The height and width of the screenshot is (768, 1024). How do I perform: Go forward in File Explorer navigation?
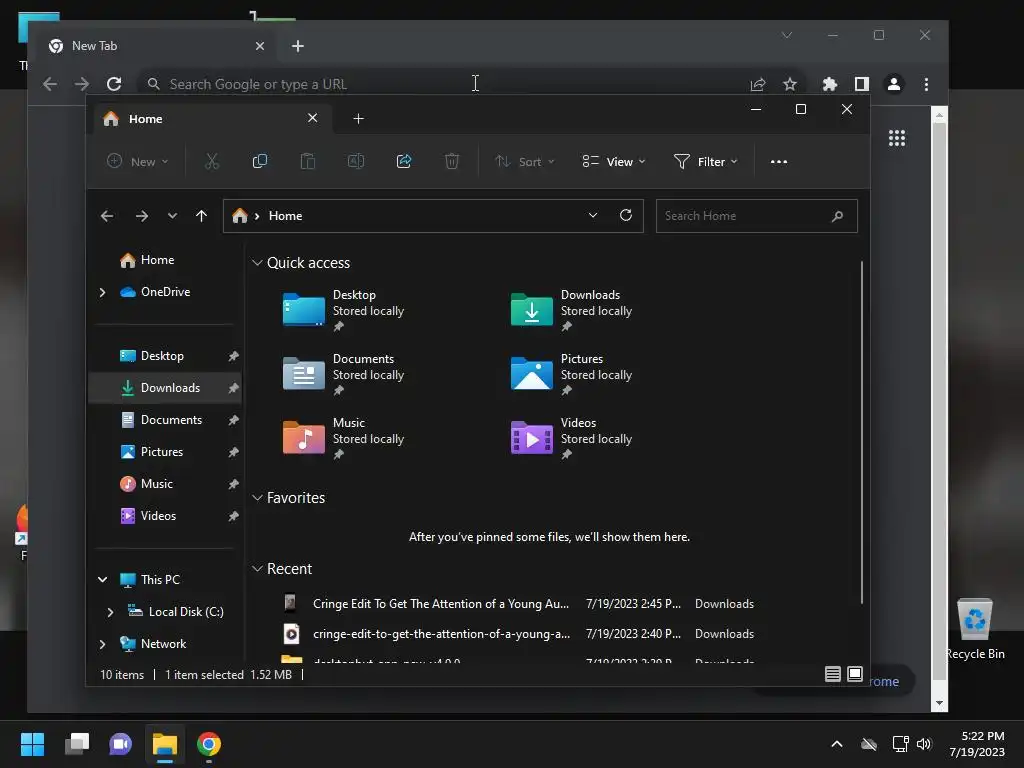pos(142,216)
